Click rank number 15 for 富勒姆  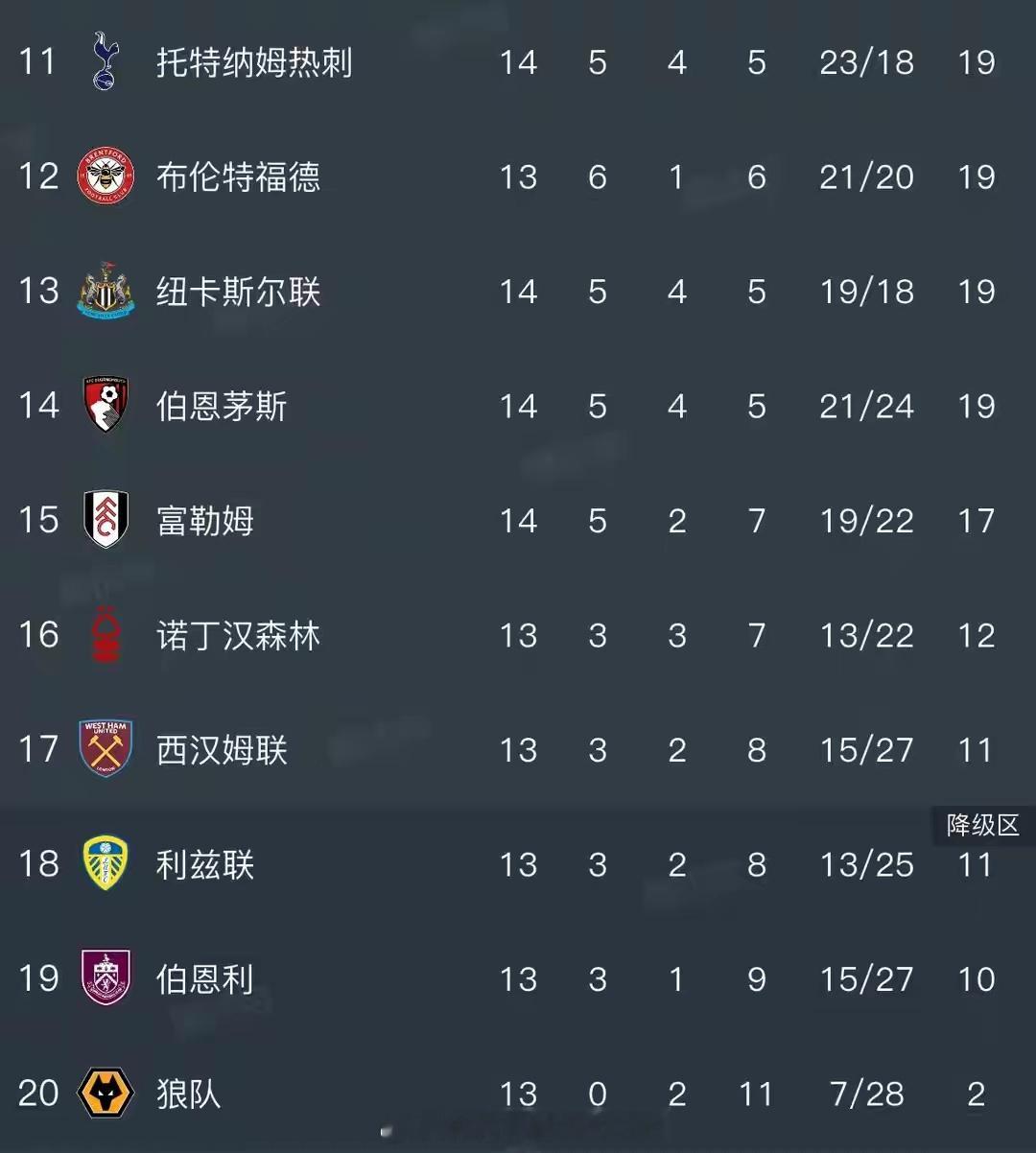click(x=38, y=520)
